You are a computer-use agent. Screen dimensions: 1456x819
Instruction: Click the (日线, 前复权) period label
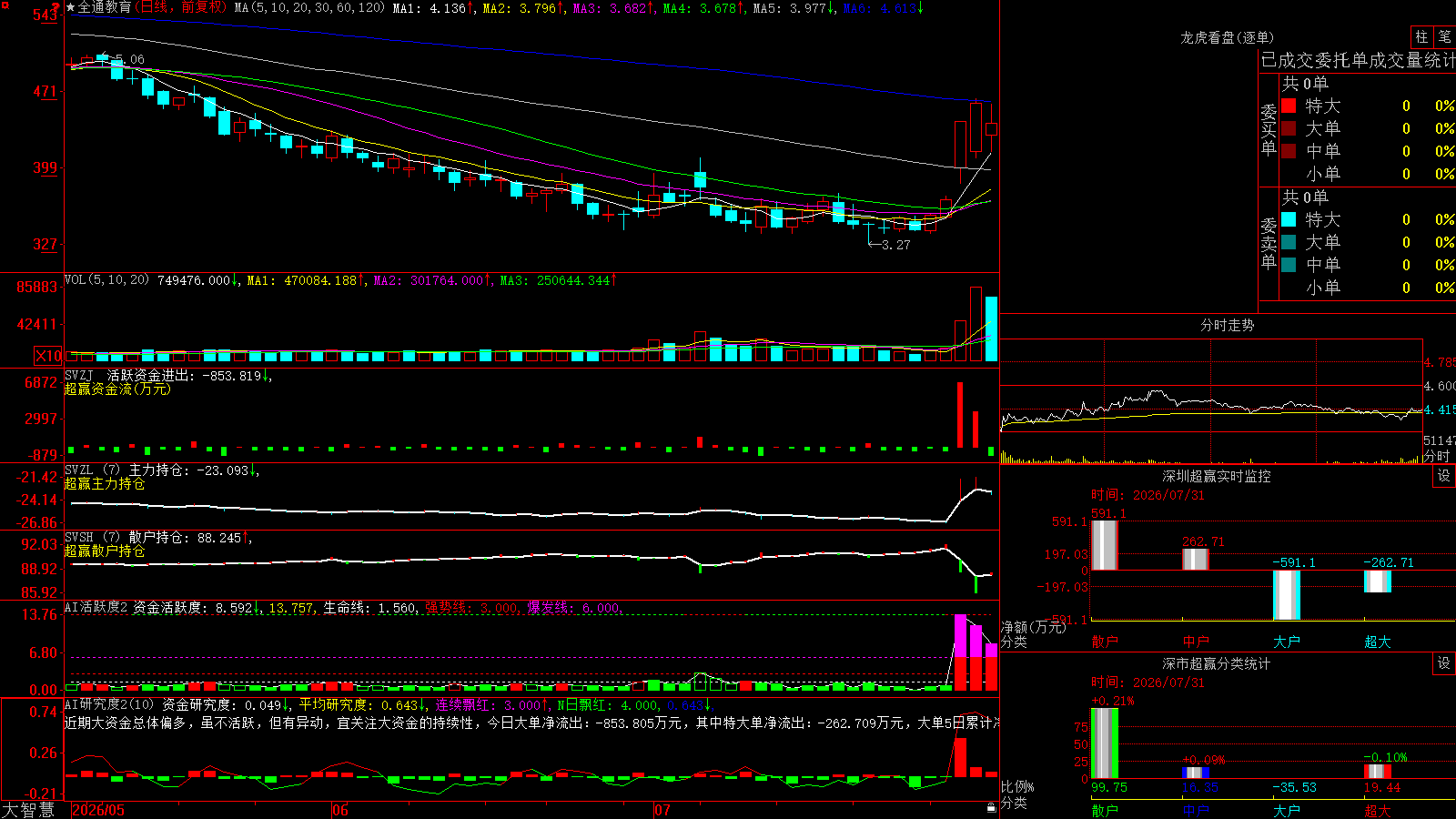pos(180,7)
